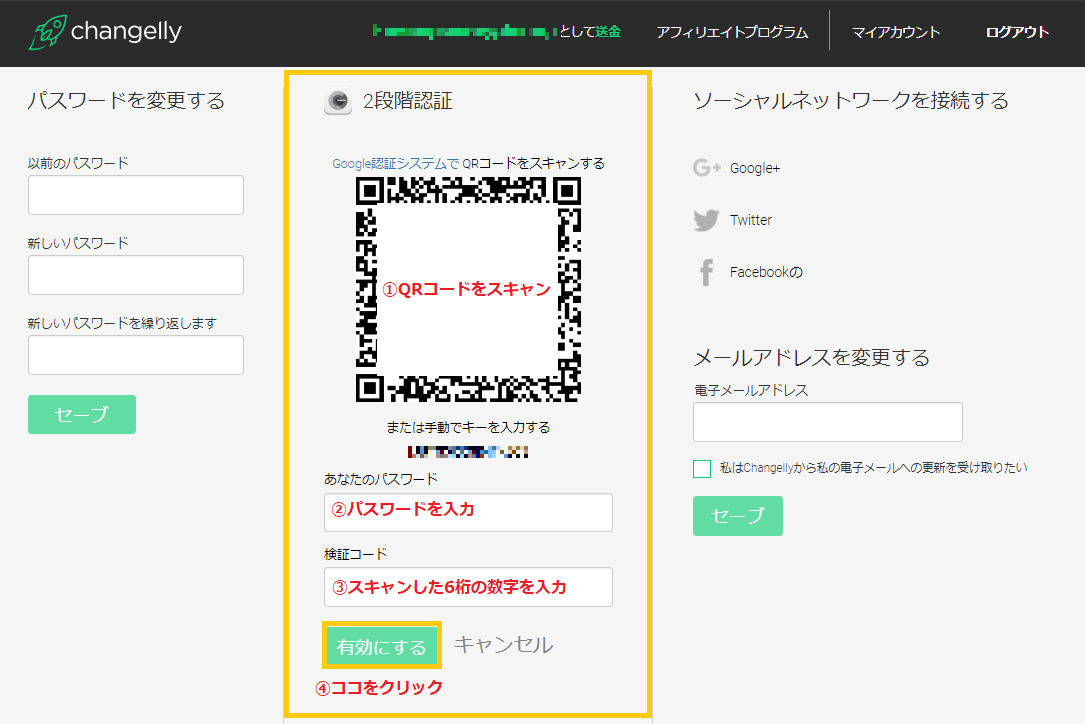Click the 有効にする button
The height and width of the screenshot is (724, 1085).
(x=381, y=646)
